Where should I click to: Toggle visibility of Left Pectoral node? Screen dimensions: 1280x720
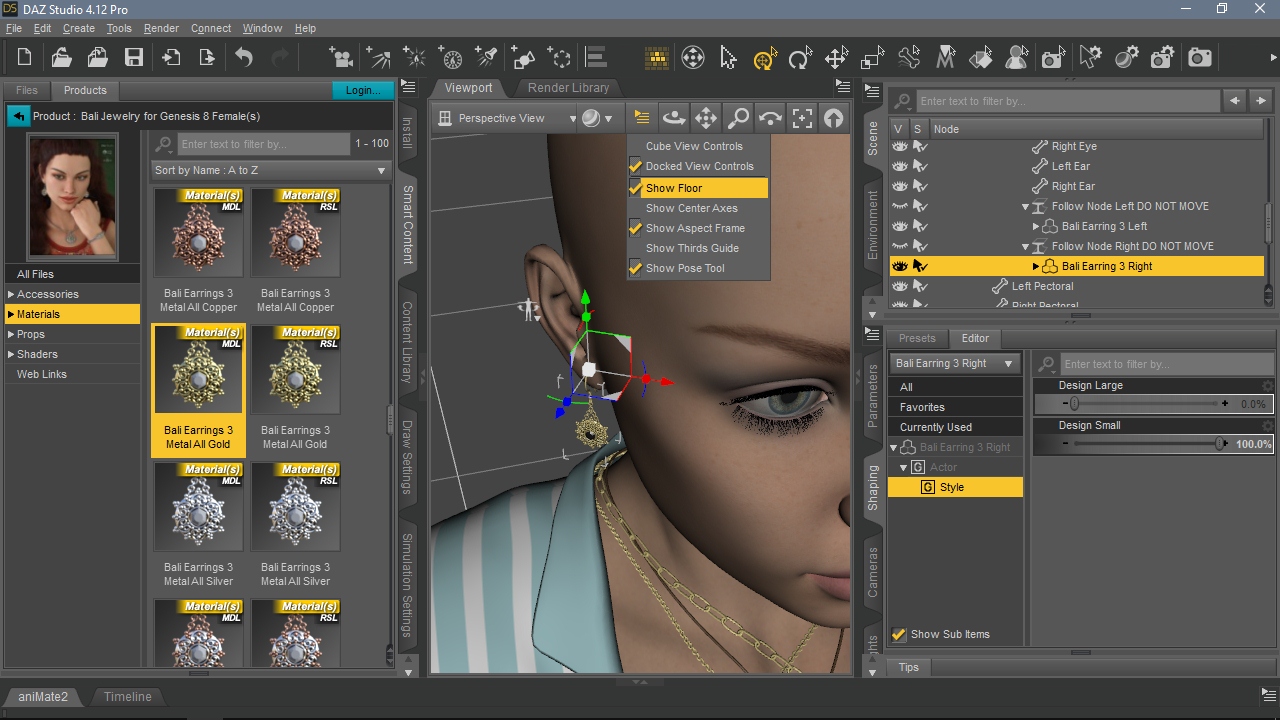899,286
